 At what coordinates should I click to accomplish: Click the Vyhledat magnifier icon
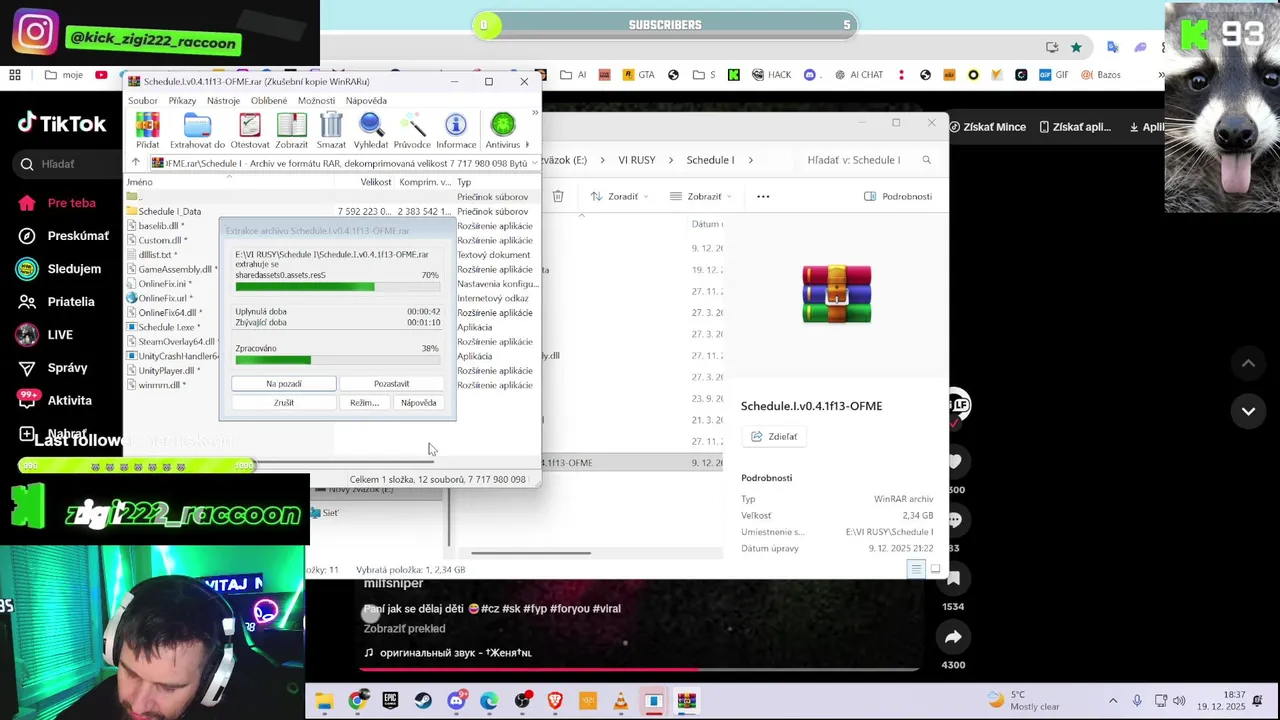click(x=371, y=130)
